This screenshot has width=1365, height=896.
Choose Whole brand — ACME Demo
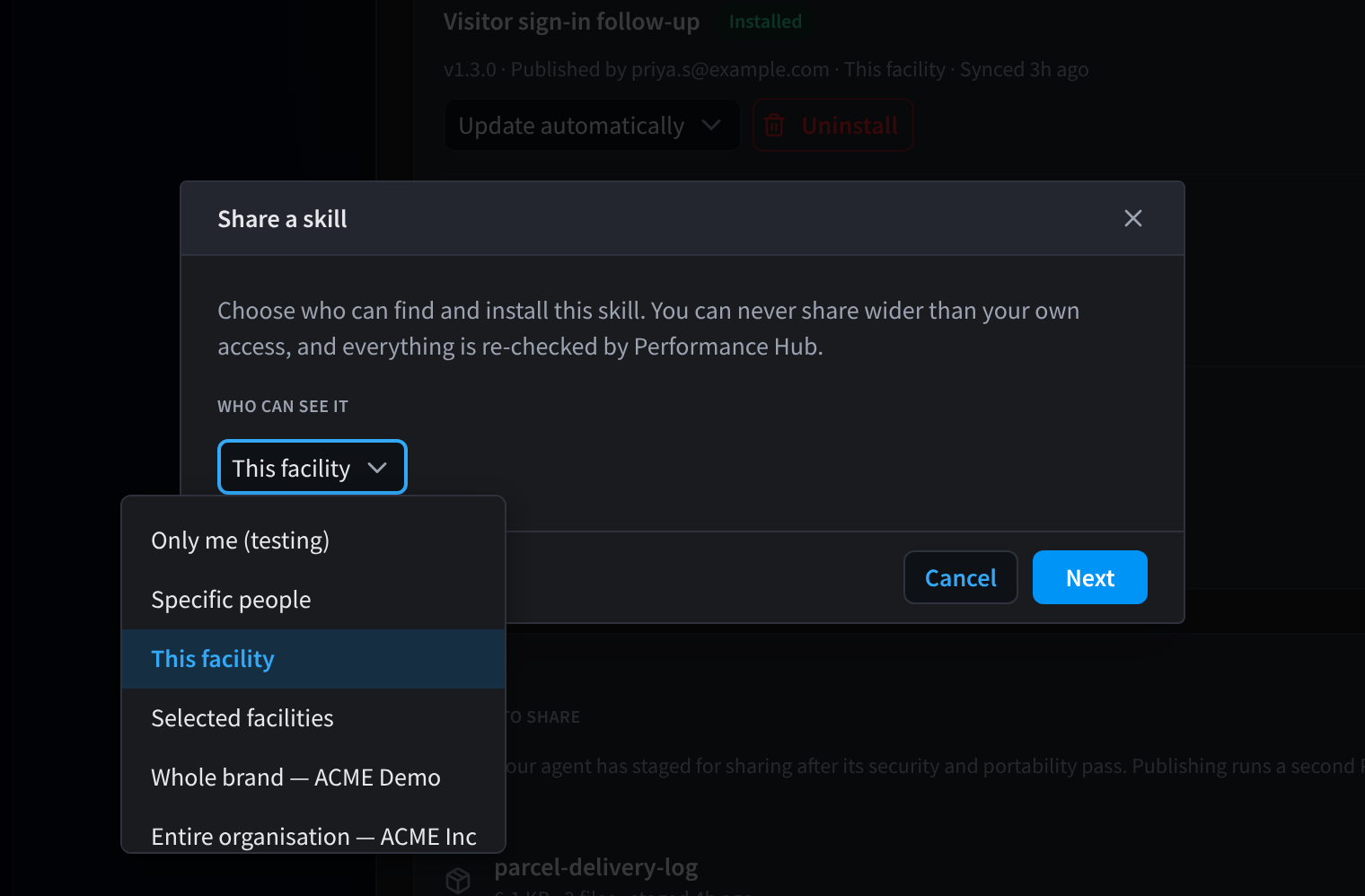tap(313, 777)
